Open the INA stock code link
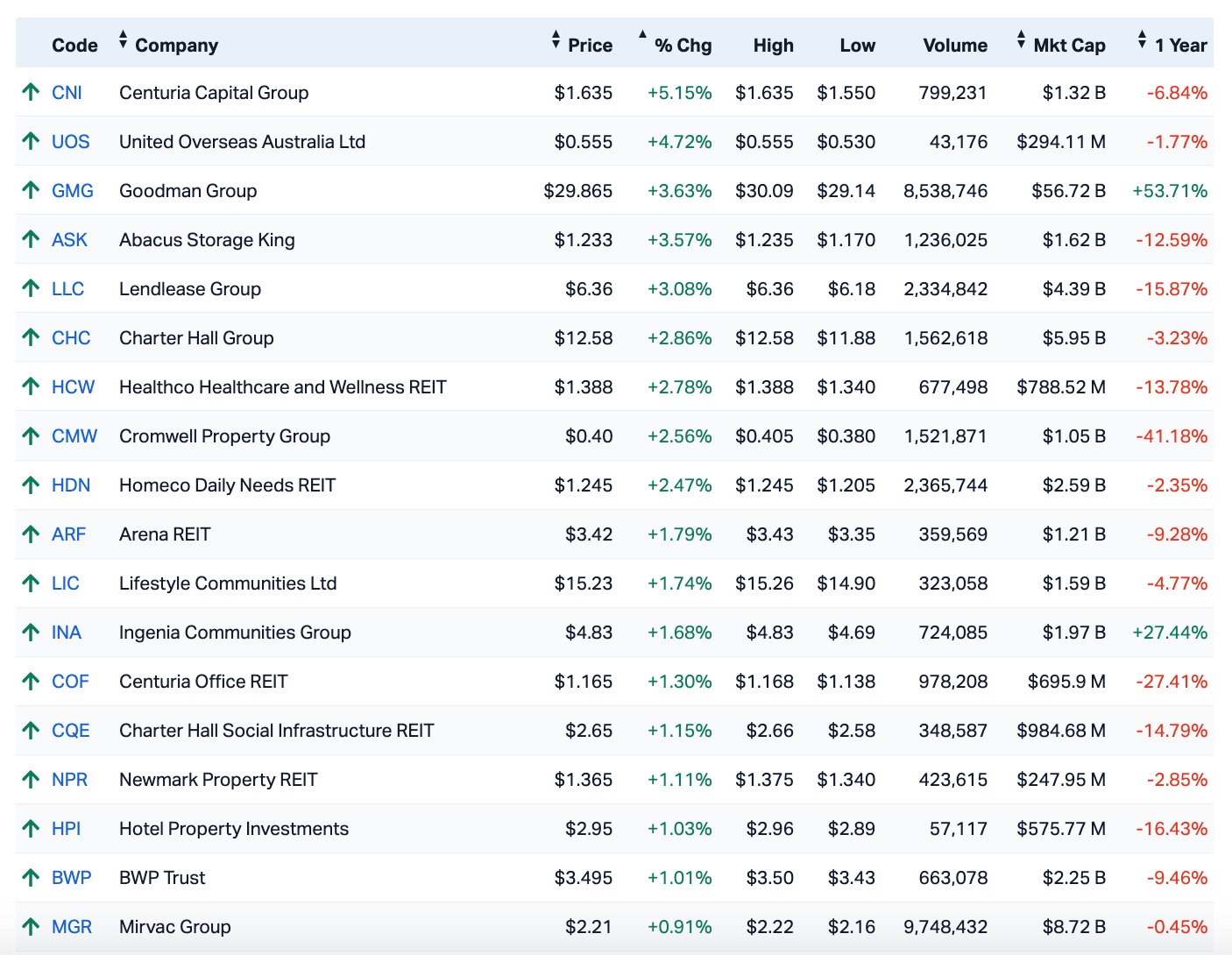Viewport: 1232px width, 955px height. point(67,633)
